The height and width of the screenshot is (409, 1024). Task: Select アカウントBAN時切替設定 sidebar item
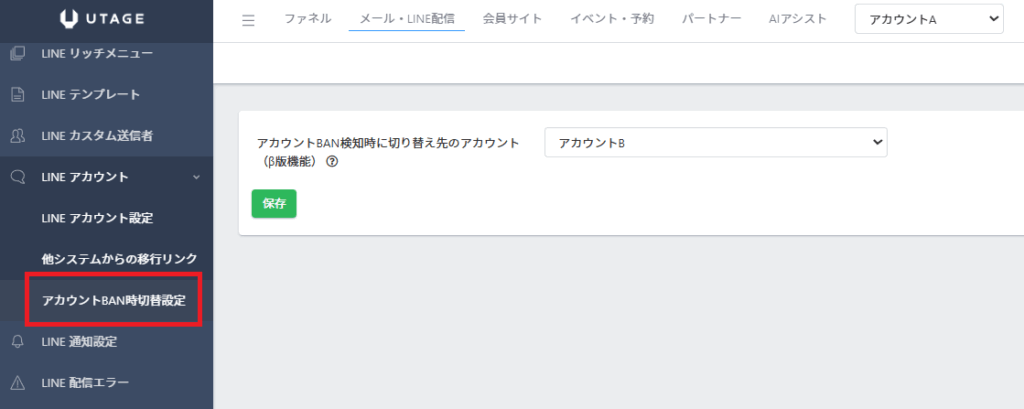pos(113,300)
